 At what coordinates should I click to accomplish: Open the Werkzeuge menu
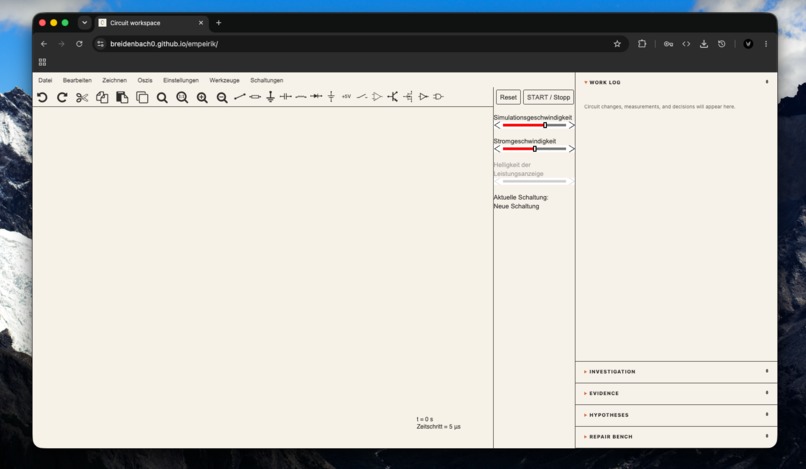[x=225, y=81]
